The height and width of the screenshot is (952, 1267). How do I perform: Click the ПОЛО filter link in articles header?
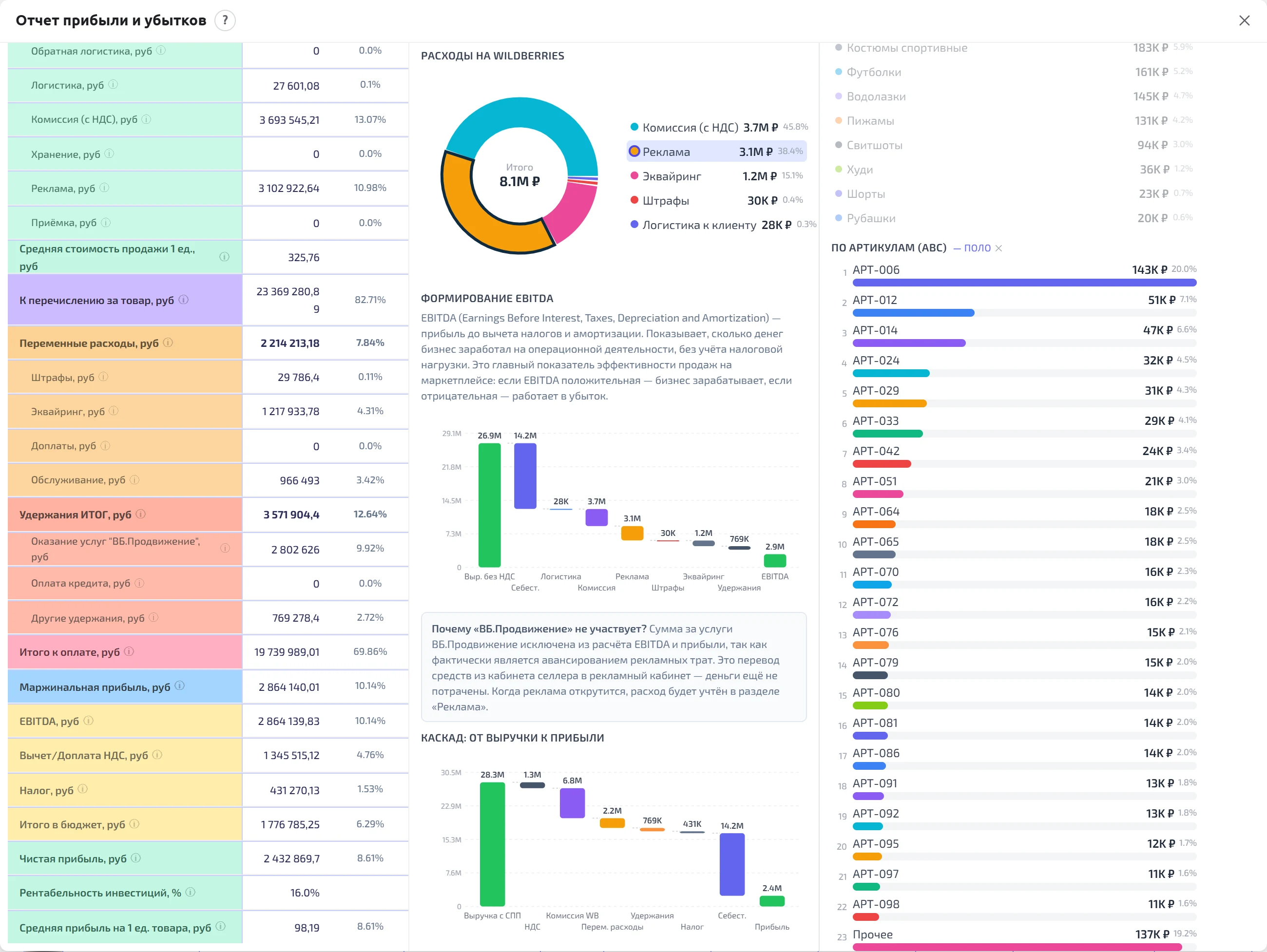[x=972, y=248]
